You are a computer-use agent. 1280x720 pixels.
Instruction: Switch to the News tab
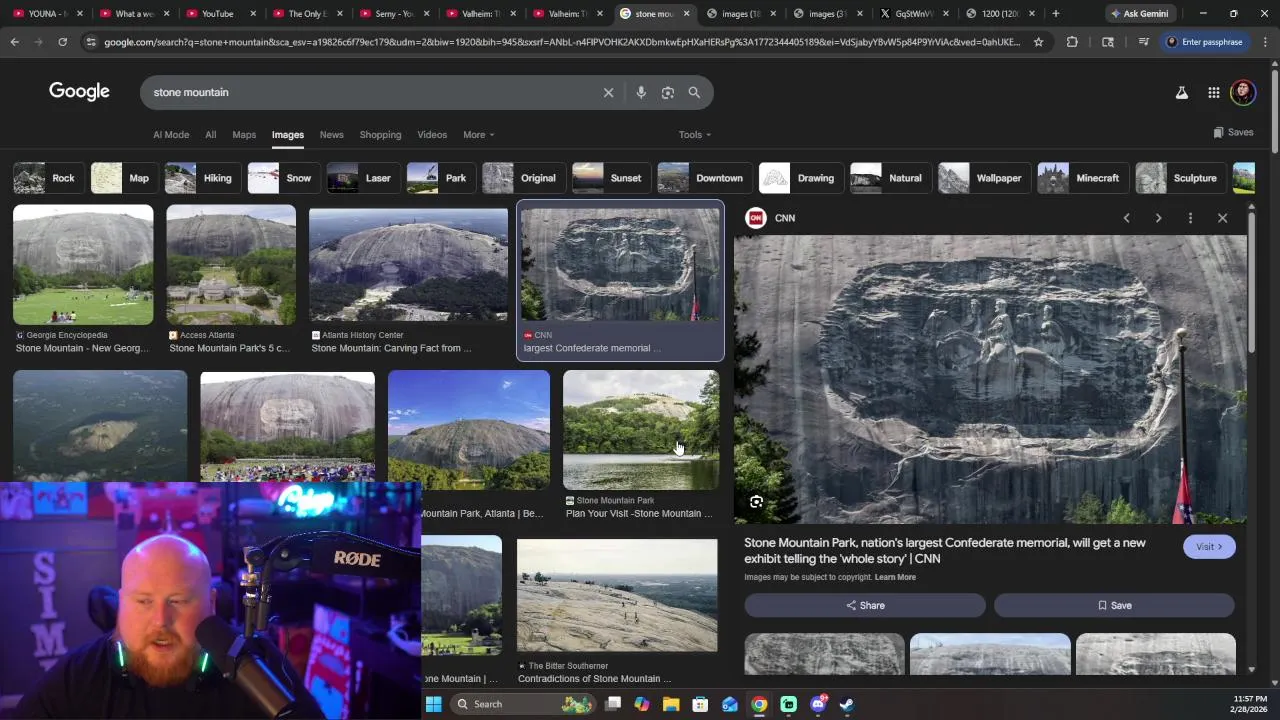tap(331, 135)
